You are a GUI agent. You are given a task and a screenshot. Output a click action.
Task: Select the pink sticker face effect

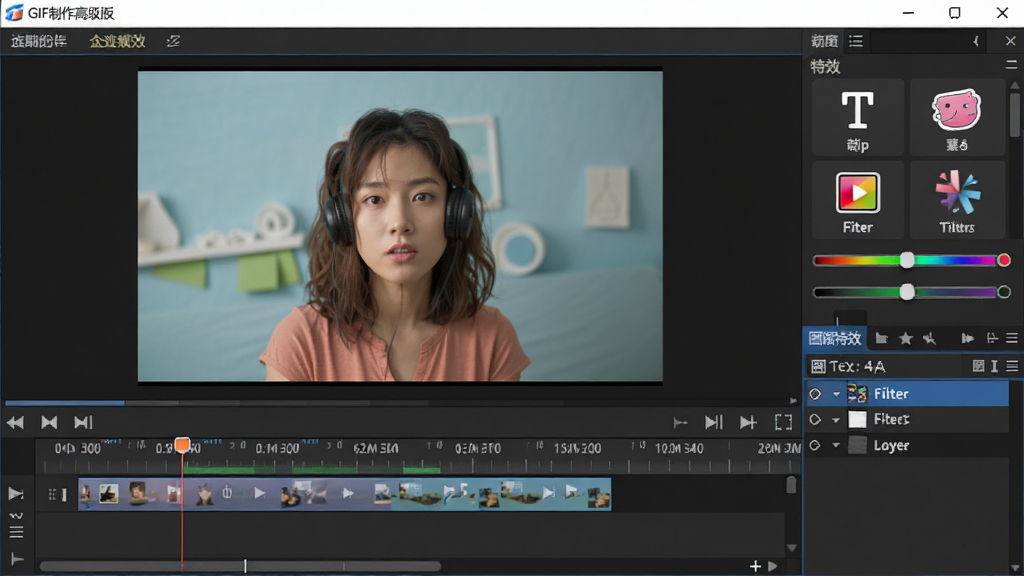coord(957,118)
